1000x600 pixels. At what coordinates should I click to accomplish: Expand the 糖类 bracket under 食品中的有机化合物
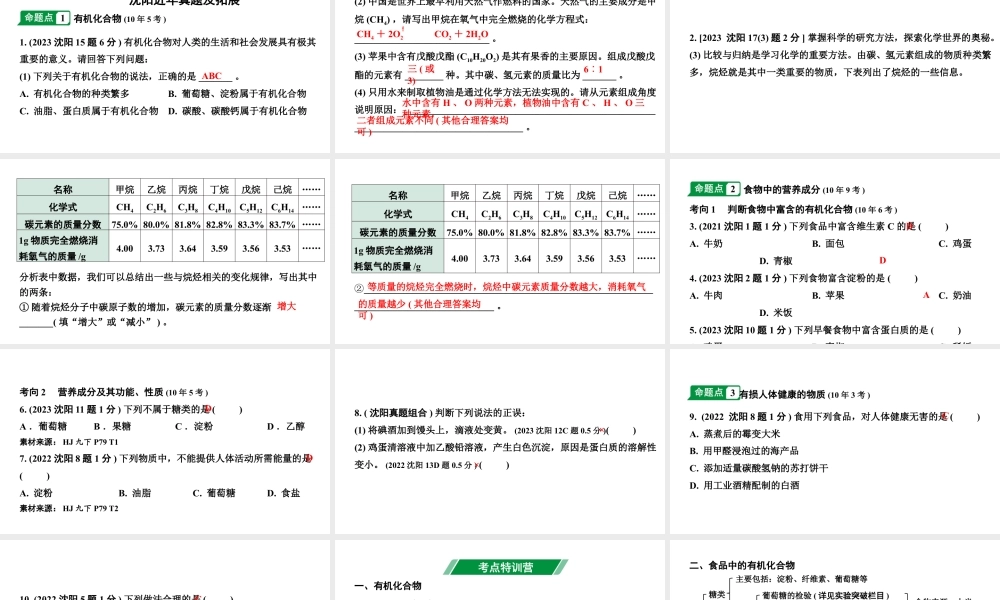(x=716, y=595)
